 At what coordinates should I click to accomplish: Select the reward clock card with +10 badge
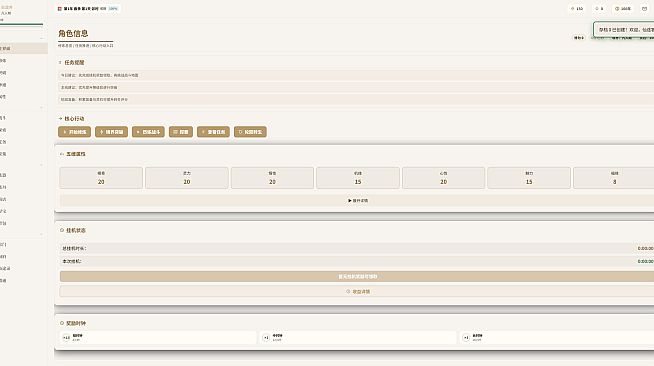click(158, 337)
